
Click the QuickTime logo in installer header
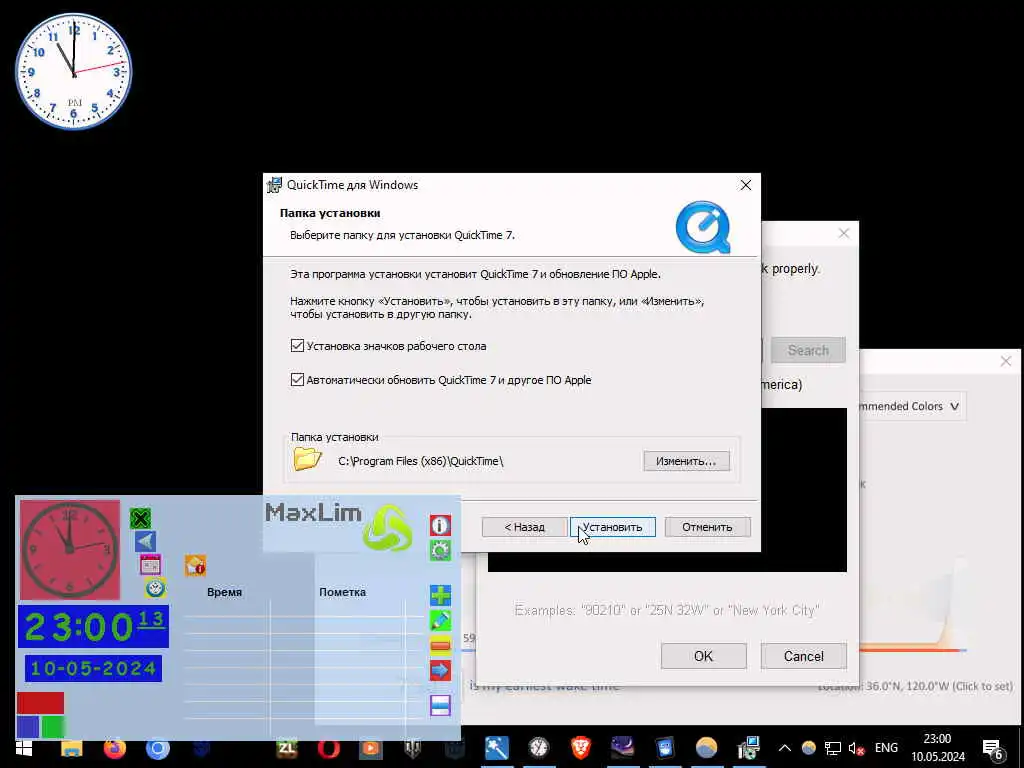[703, 227]
